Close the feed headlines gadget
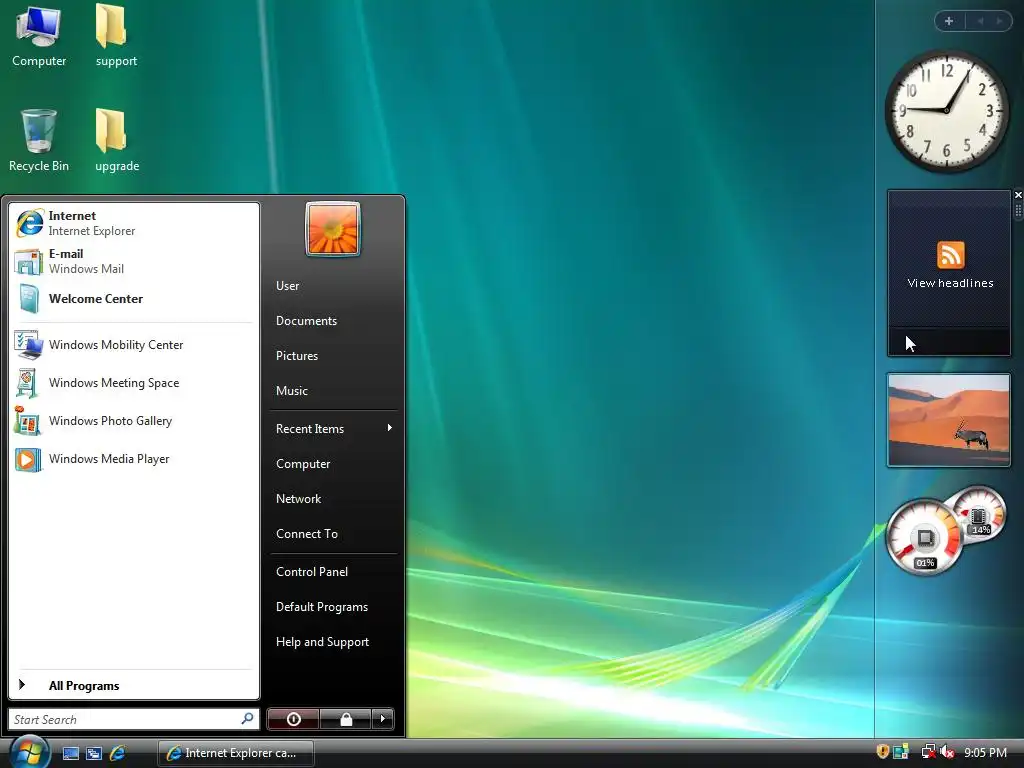The image size is (1024, 768). [1017, 195]
